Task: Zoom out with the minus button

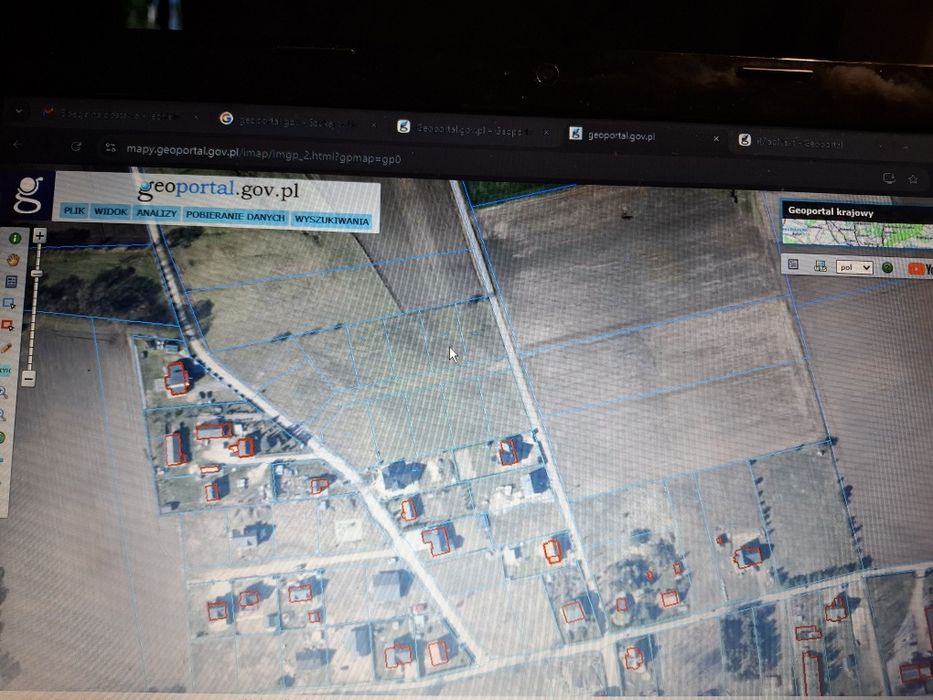Action: coord(28,379)
